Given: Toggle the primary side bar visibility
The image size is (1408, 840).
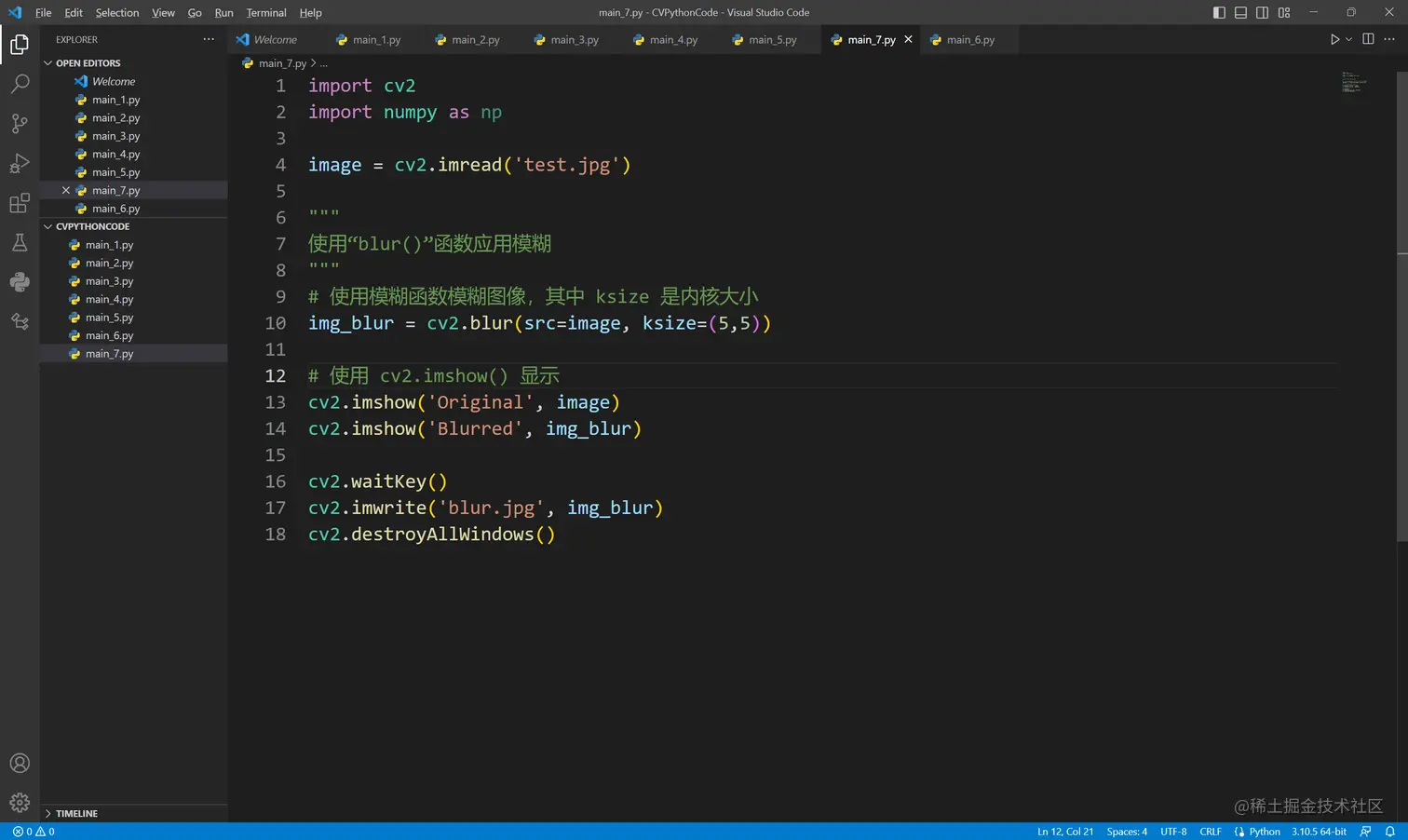Looking at the screenshot, I should tap(1219, 12).
